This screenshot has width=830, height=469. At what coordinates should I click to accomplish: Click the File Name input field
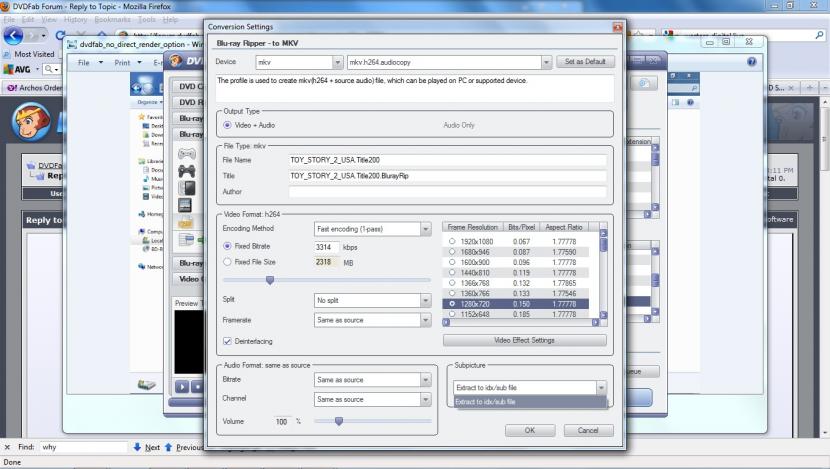[447, 160]
